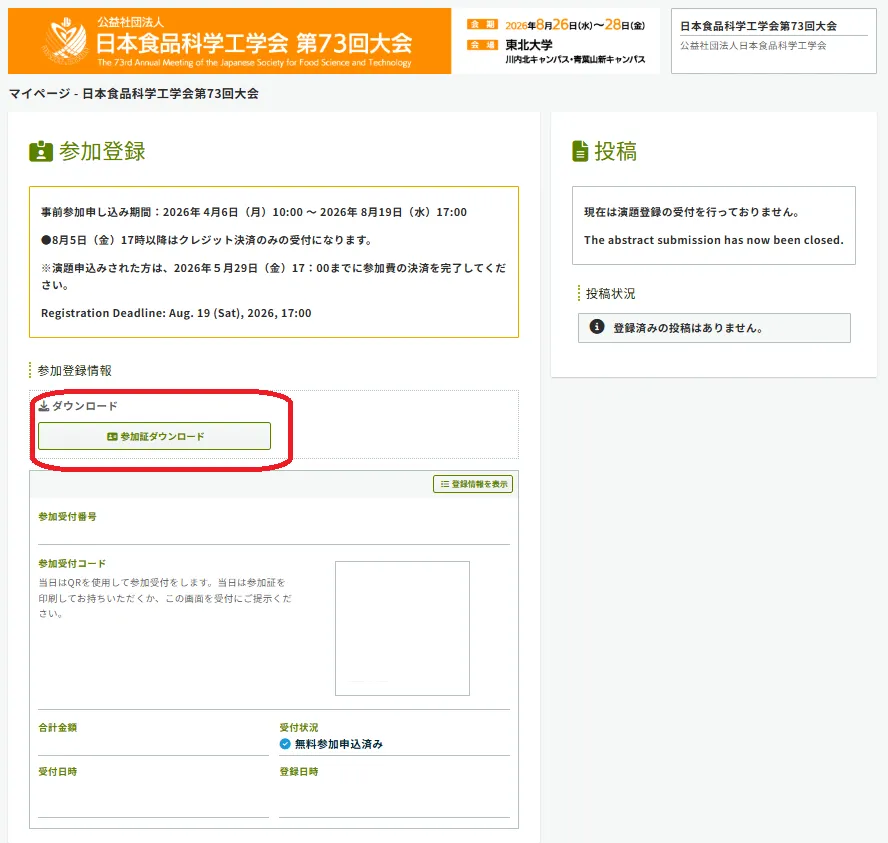Click the 演題申込みされた方は 5月29日 notice

click(274, 276)
